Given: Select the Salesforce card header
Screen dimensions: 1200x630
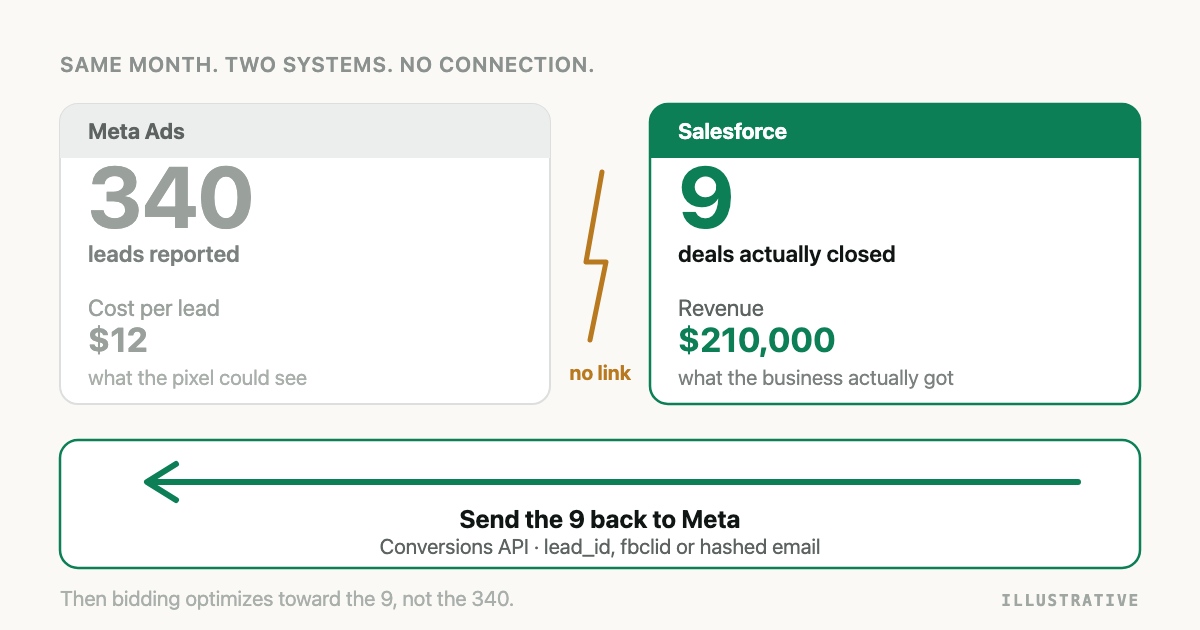Looking at the screenshot, I should pos(895,131).
